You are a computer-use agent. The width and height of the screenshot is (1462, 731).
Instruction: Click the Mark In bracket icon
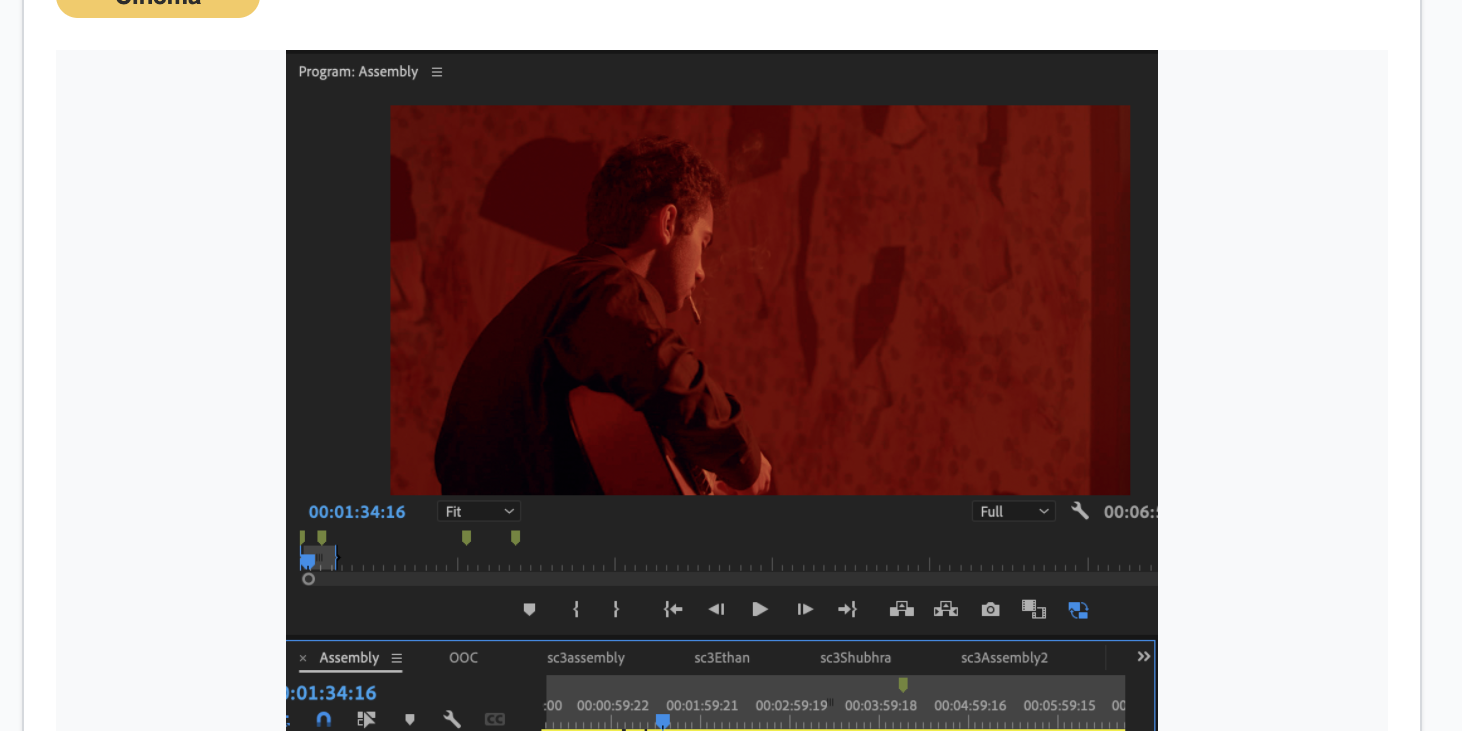point(575,609)
